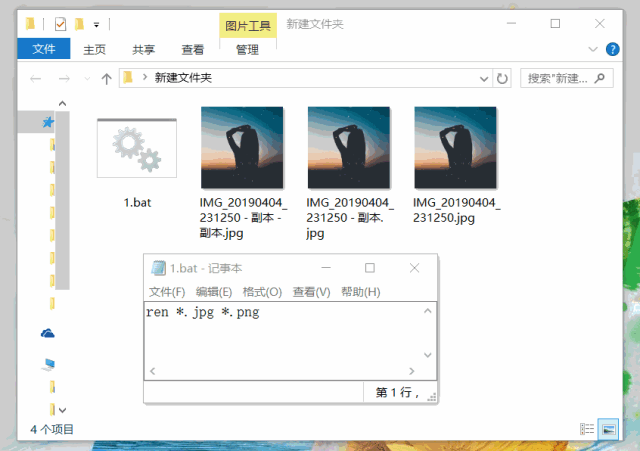Click the navigation pane vertical scrollbar thumb
Image resolution: width=640 pixels, height=451 pixels.
pos(62,200)
